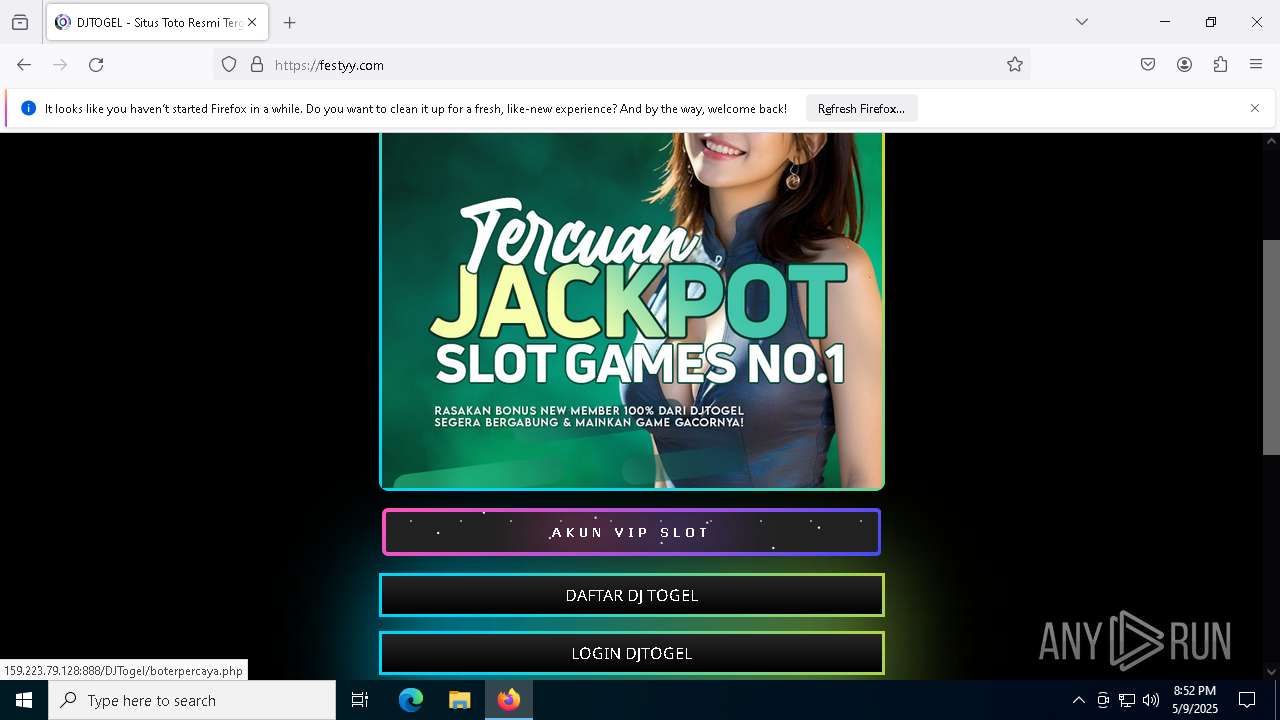Open Firefox account icon

pyautogui.click(x=1184, y=65)
